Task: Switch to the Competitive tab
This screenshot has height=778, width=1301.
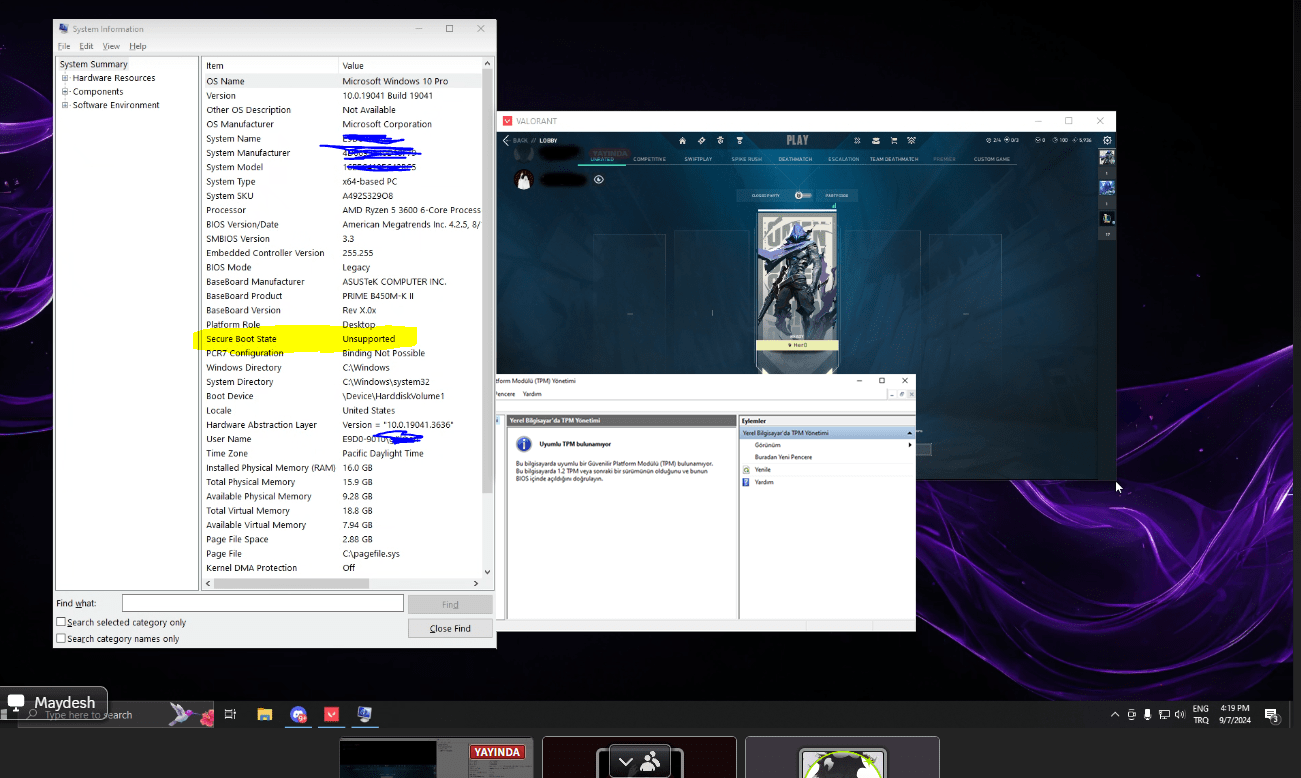Action: tap(649, 159)
